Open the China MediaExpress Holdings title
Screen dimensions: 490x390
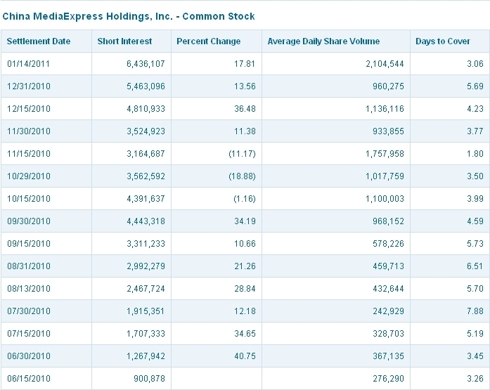point(128,16)
